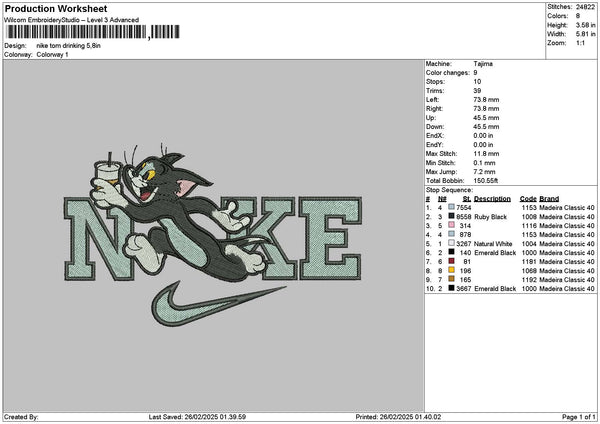Click the Total Bobbin value '150.55ft'
This screenshot has height=424, width=600.
point(486,181)
